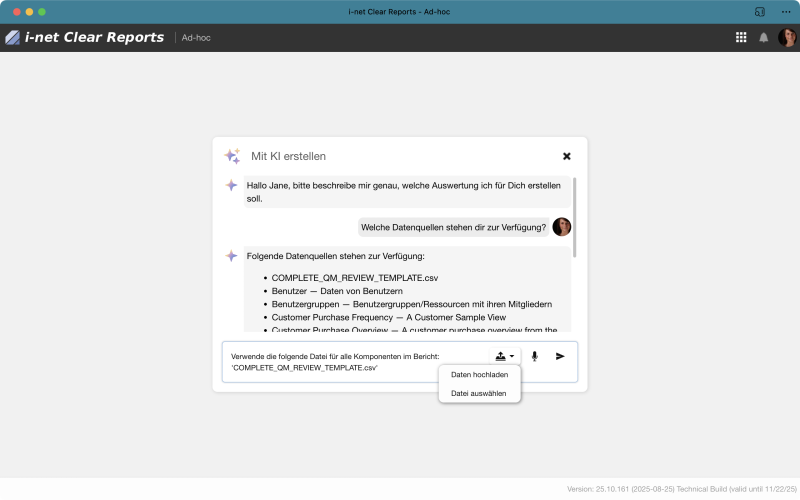Start voice input with microphone icon
This screenshot has width=800, height=500.
click(x=534, y=356)
